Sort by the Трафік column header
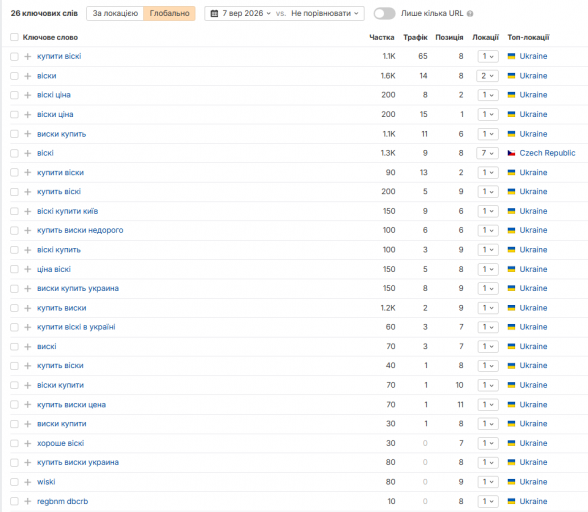 point(415,37)
